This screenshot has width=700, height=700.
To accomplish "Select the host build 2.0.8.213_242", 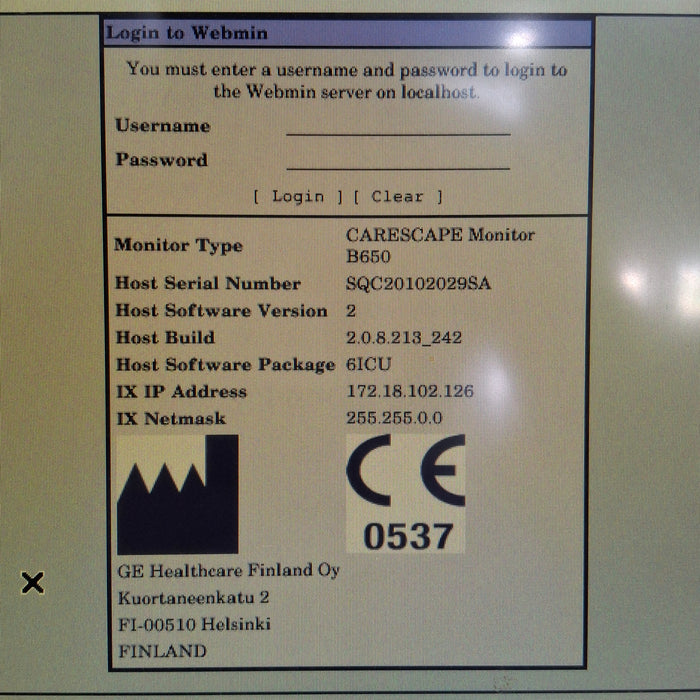I will tap(404, 338).
